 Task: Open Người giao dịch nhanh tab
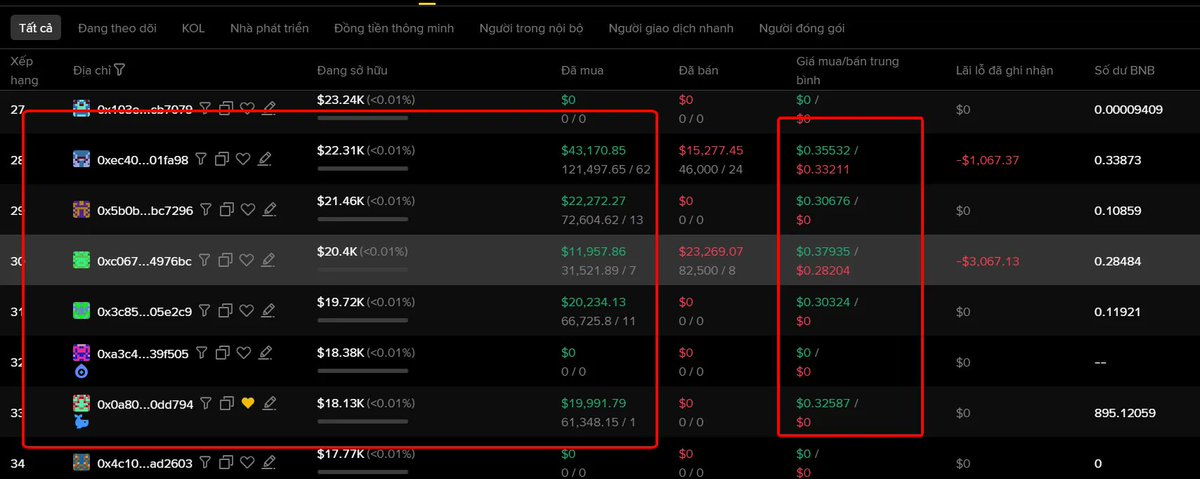671,28
